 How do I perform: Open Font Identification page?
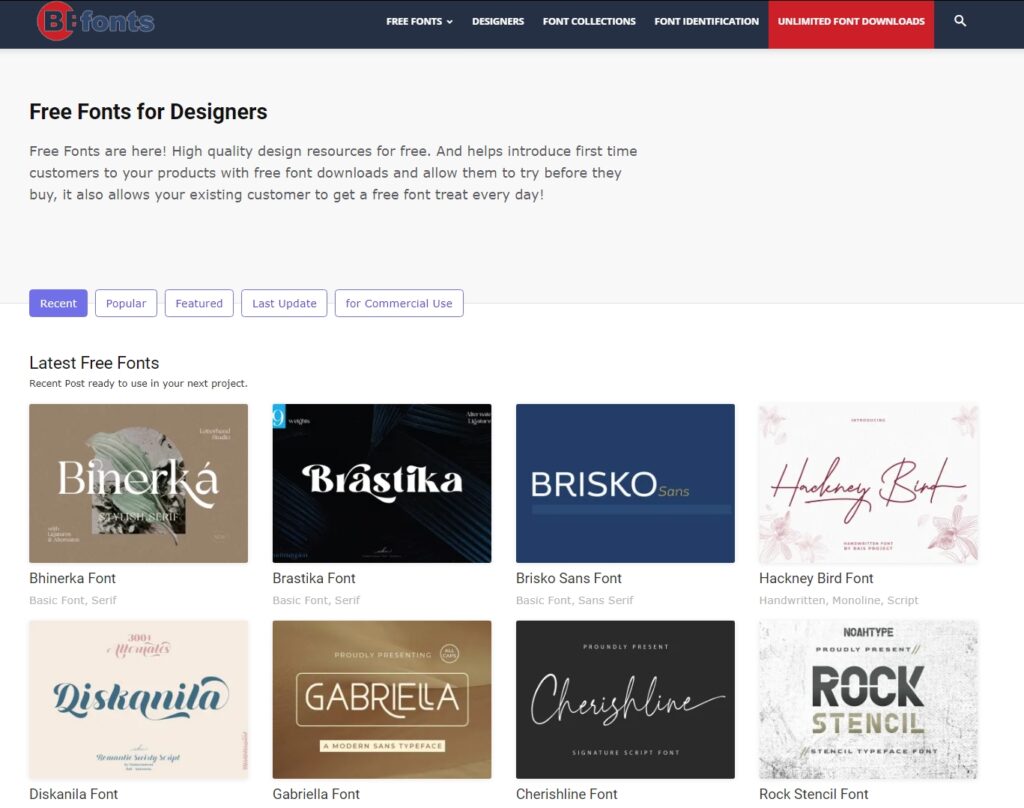point(706,21)
